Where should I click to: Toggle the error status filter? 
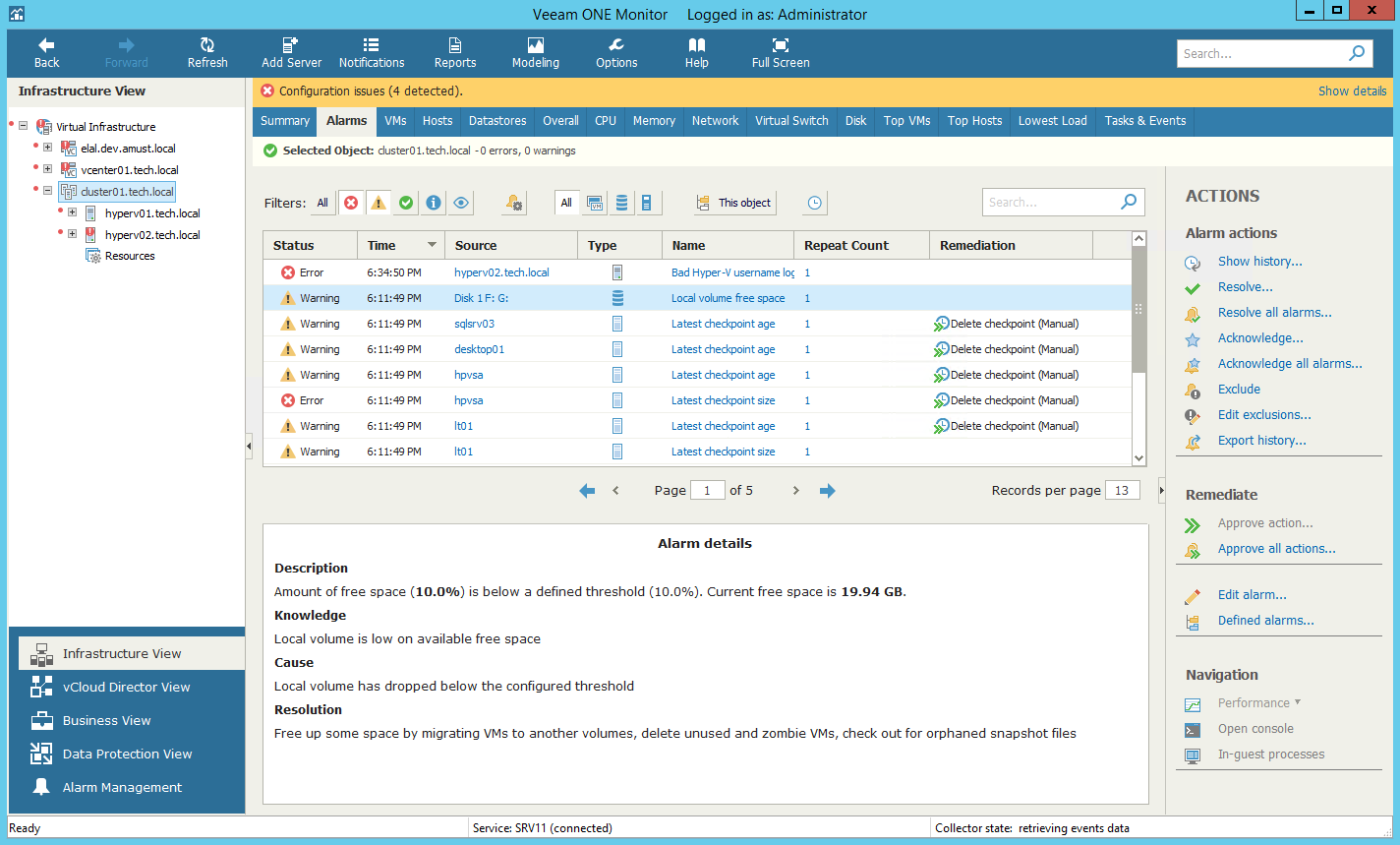pos(351,203)
